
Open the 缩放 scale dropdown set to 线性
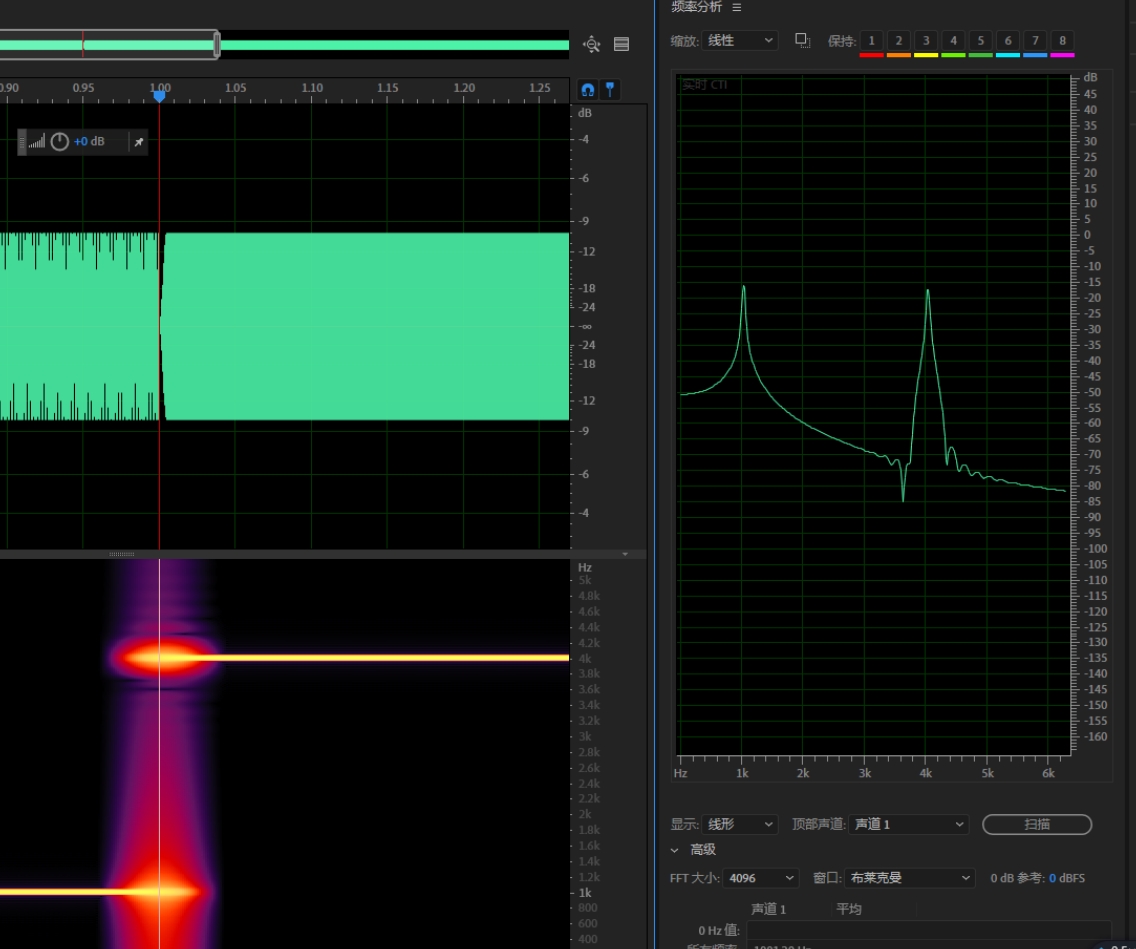(x=740, y=40)
